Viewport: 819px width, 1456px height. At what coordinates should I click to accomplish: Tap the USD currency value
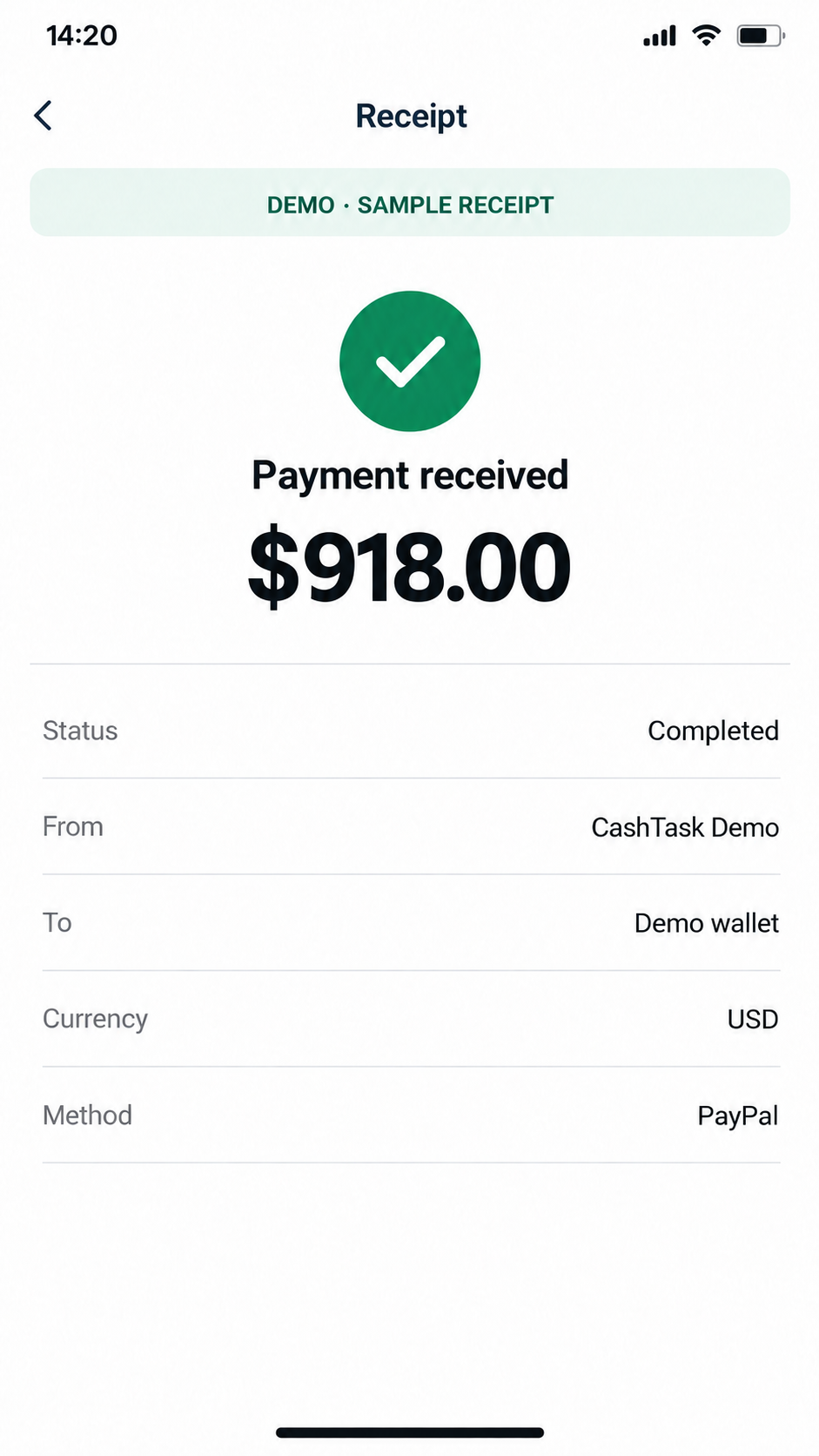[x=753, y=1019]
